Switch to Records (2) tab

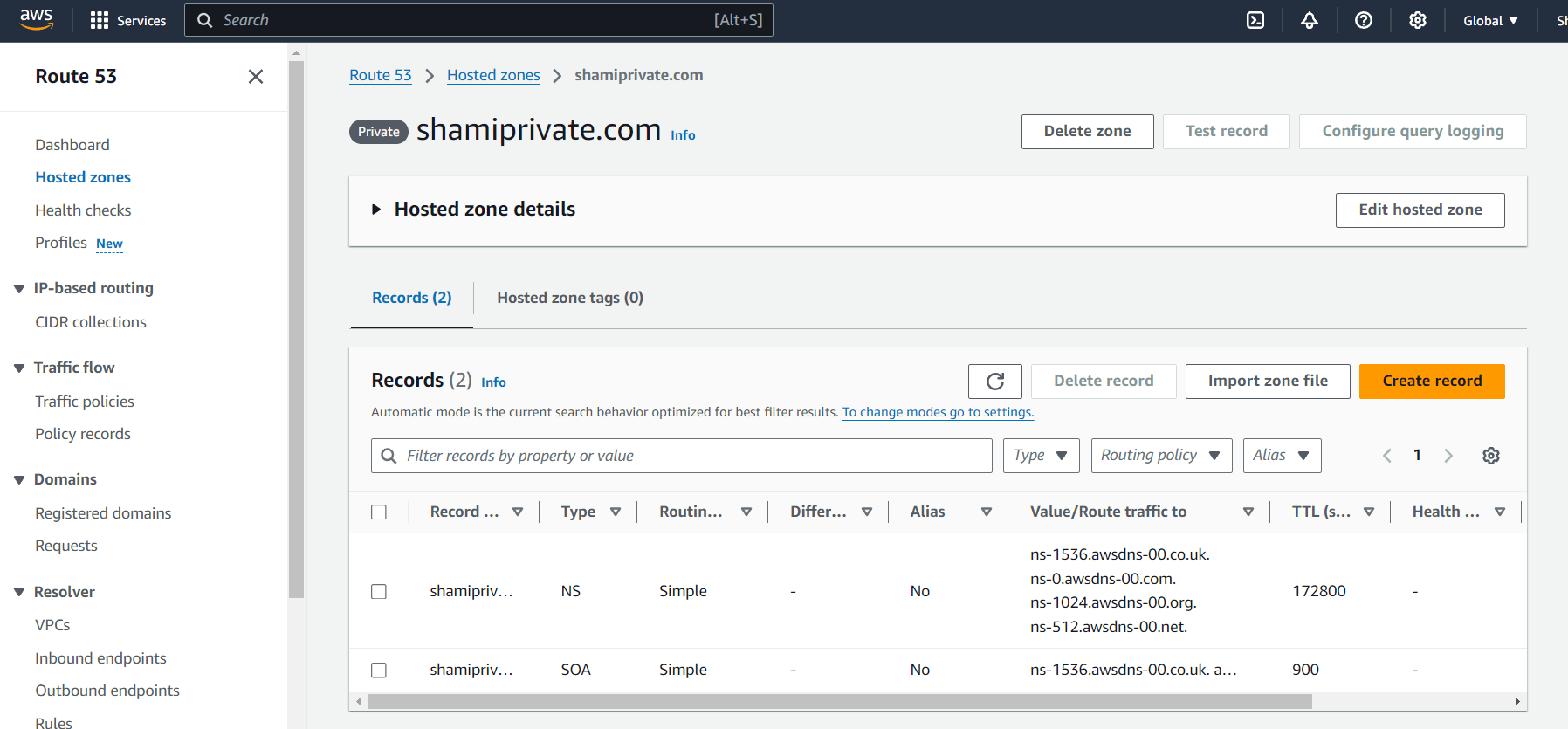tap(412, 298)
